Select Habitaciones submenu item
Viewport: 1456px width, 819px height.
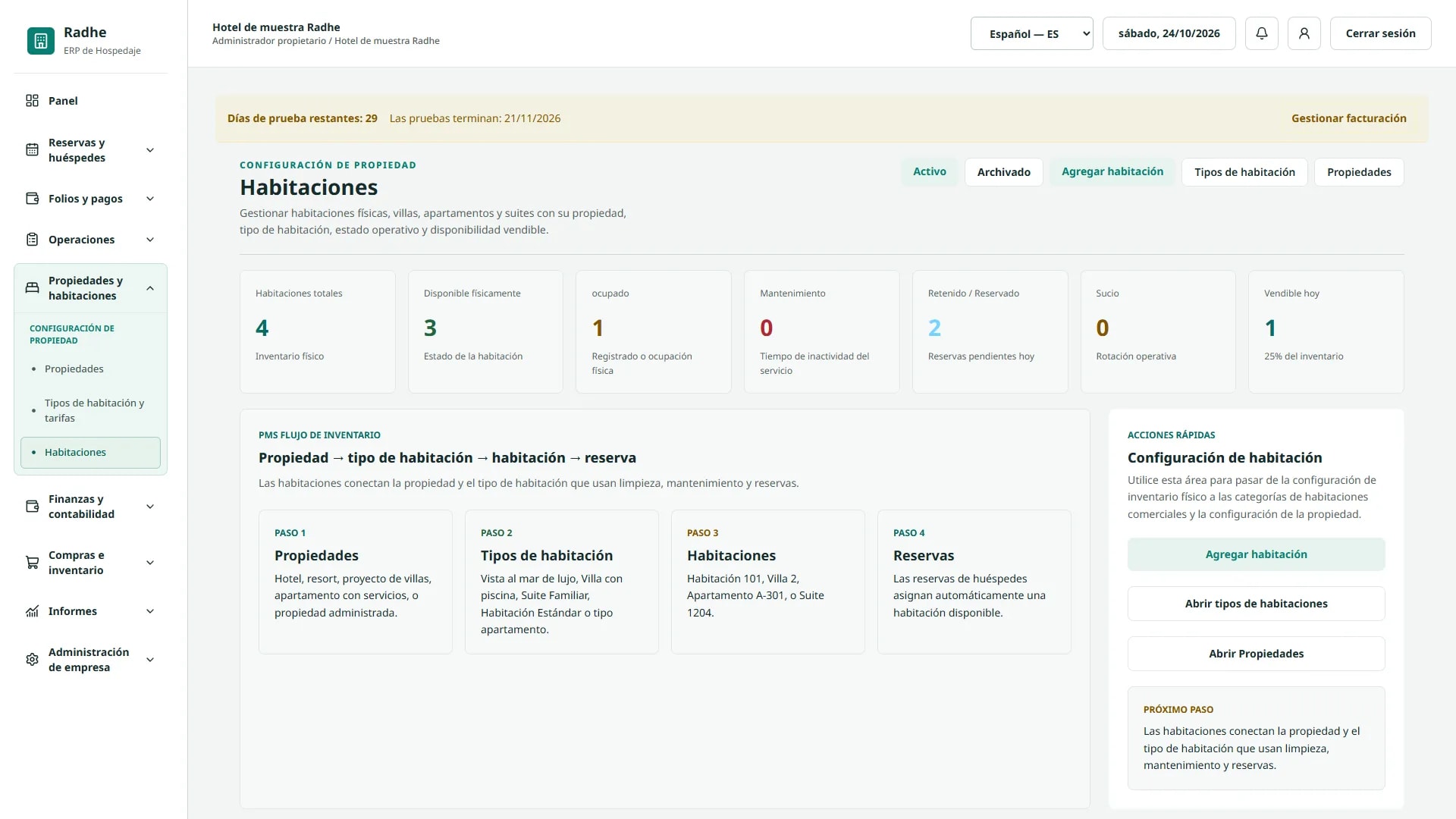pyautogui.click(x=90, y=453)
